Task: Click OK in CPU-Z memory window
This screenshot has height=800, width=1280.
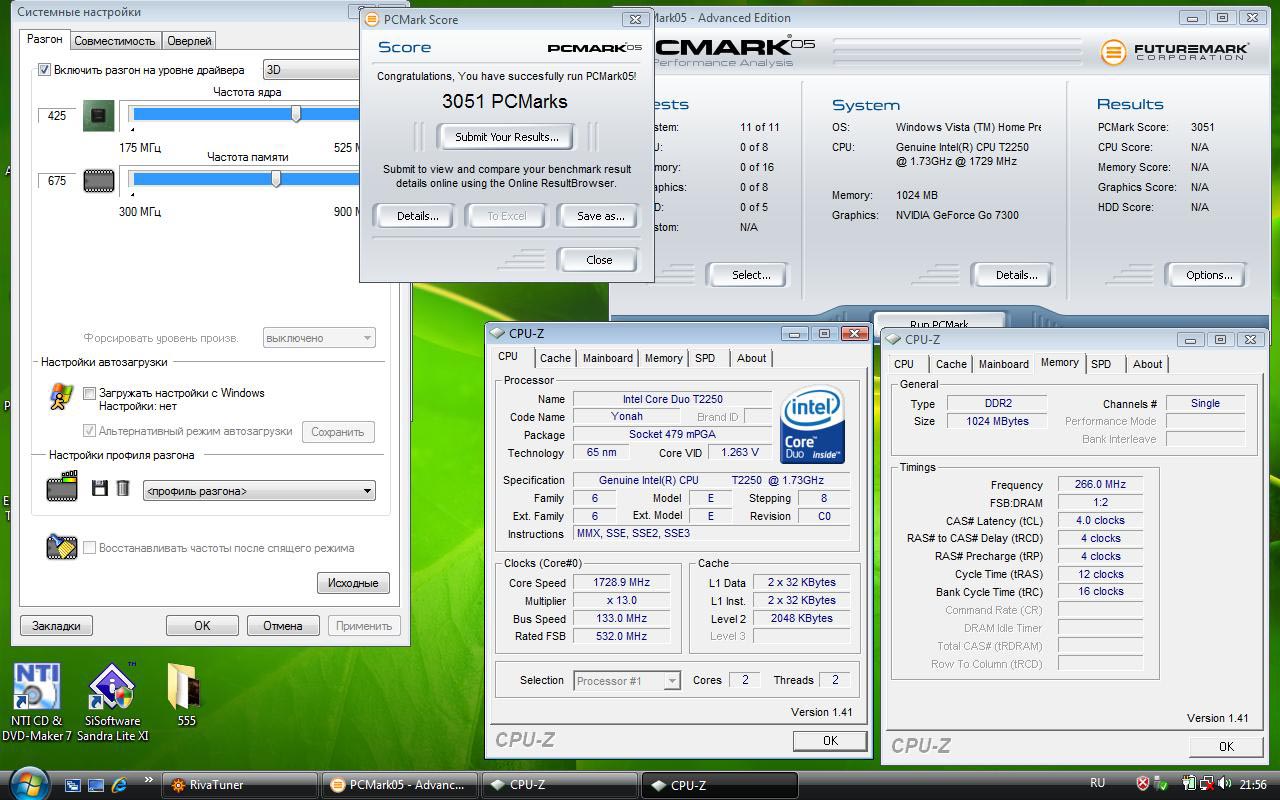Action: [1226, 746]
